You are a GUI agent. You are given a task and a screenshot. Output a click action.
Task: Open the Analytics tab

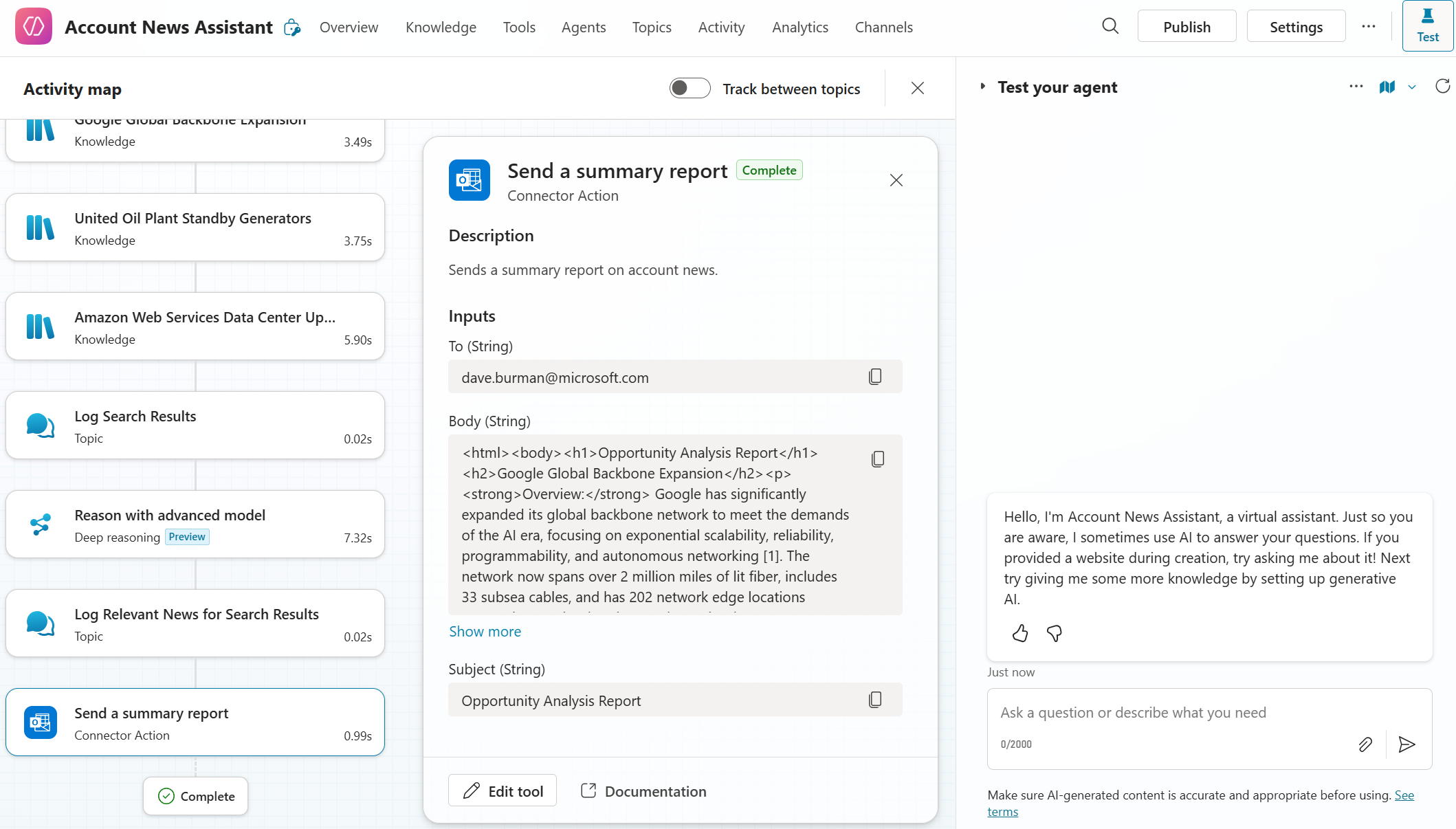click(799, 27)
